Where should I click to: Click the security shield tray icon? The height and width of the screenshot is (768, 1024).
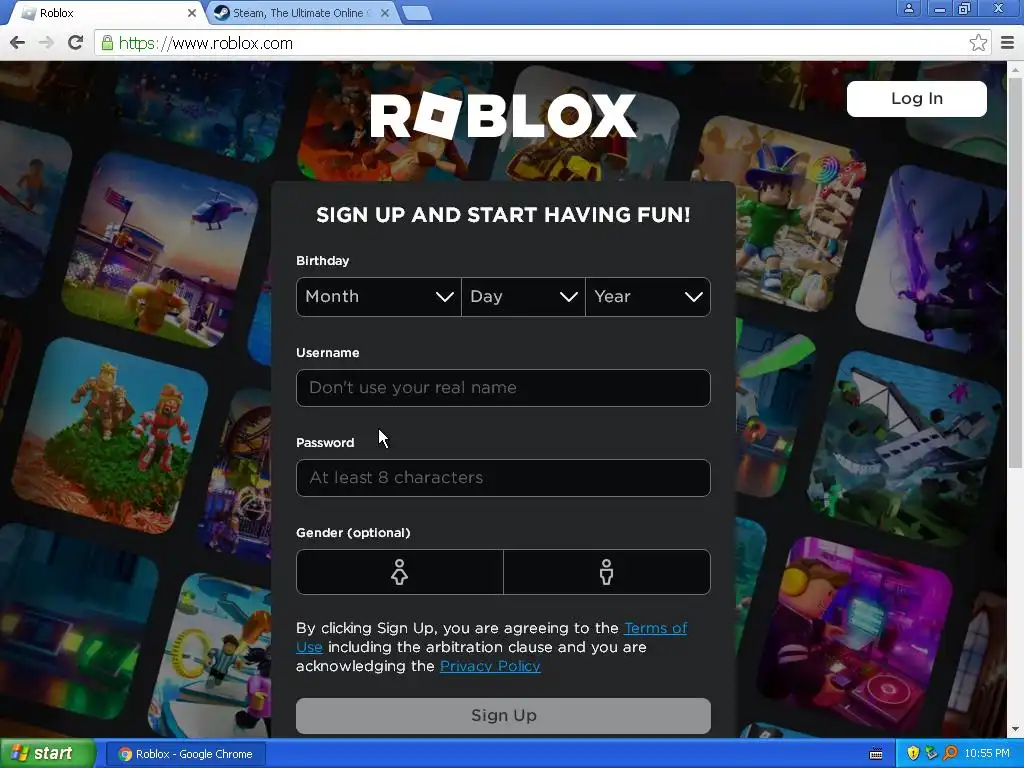(x=913, y=754)
